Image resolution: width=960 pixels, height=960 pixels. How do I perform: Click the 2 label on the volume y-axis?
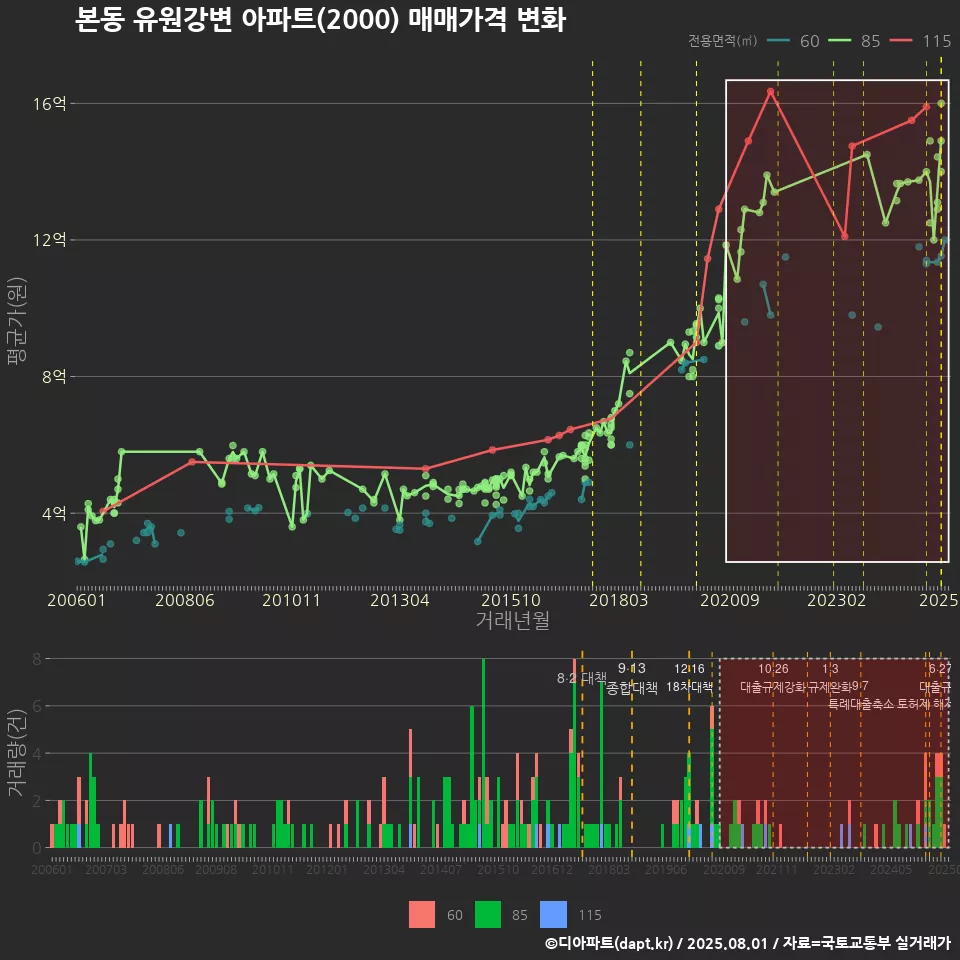click(x=37, y=801)
